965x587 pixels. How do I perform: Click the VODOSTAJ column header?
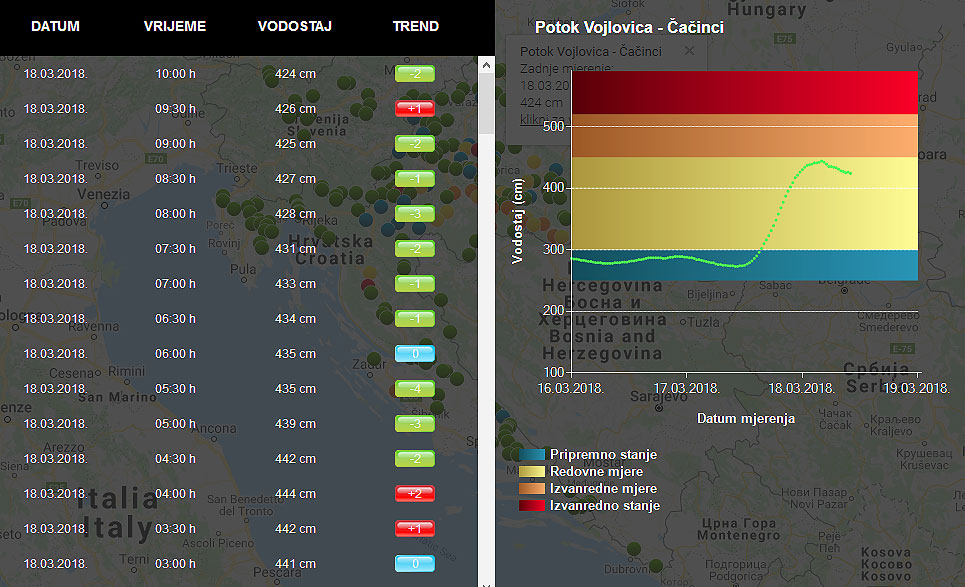[295, 26]
